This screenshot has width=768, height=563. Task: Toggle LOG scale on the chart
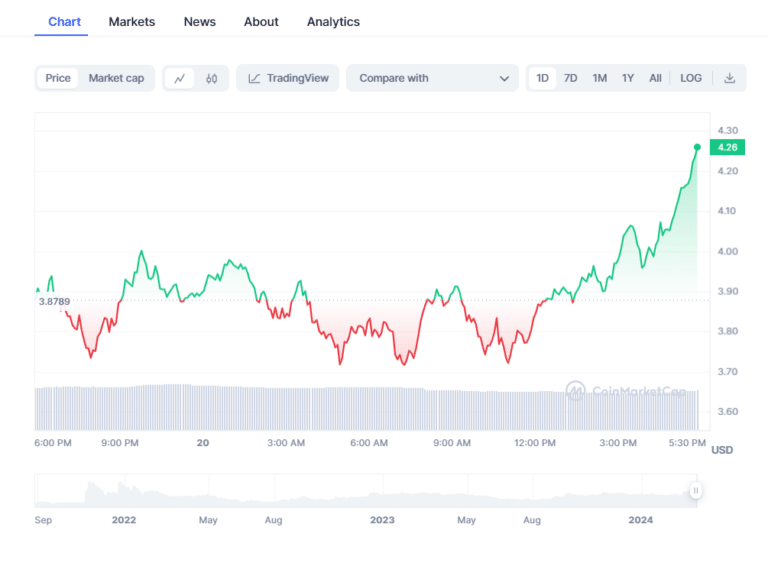point(691,78)
